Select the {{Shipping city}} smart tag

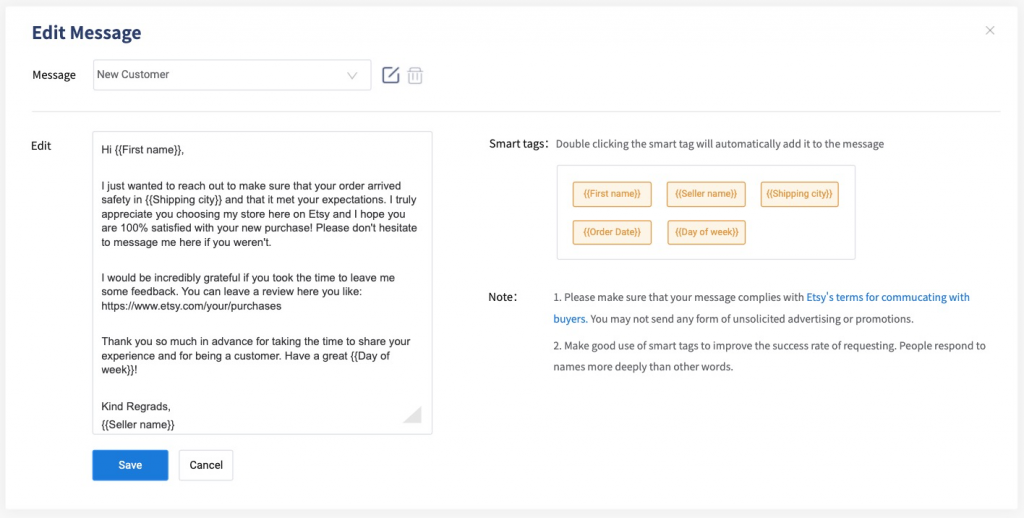[x=799, y=194]
